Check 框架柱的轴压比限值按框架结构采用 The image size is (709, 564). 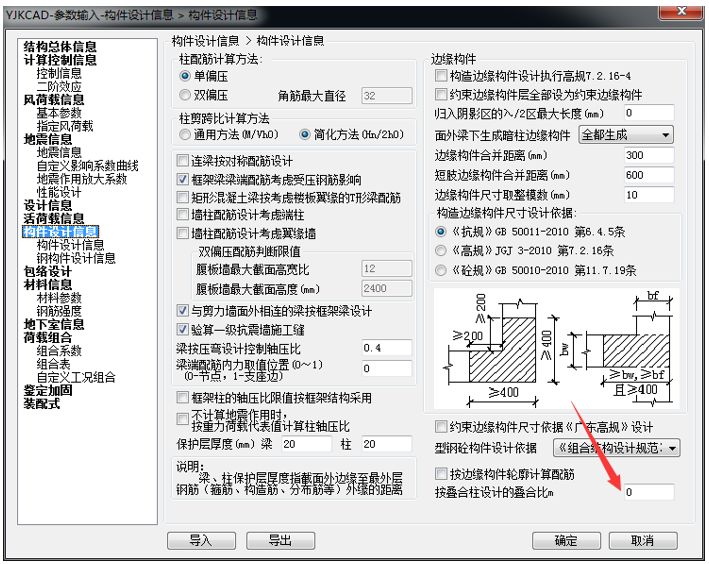pyautogui.click(x=182, y=398)
